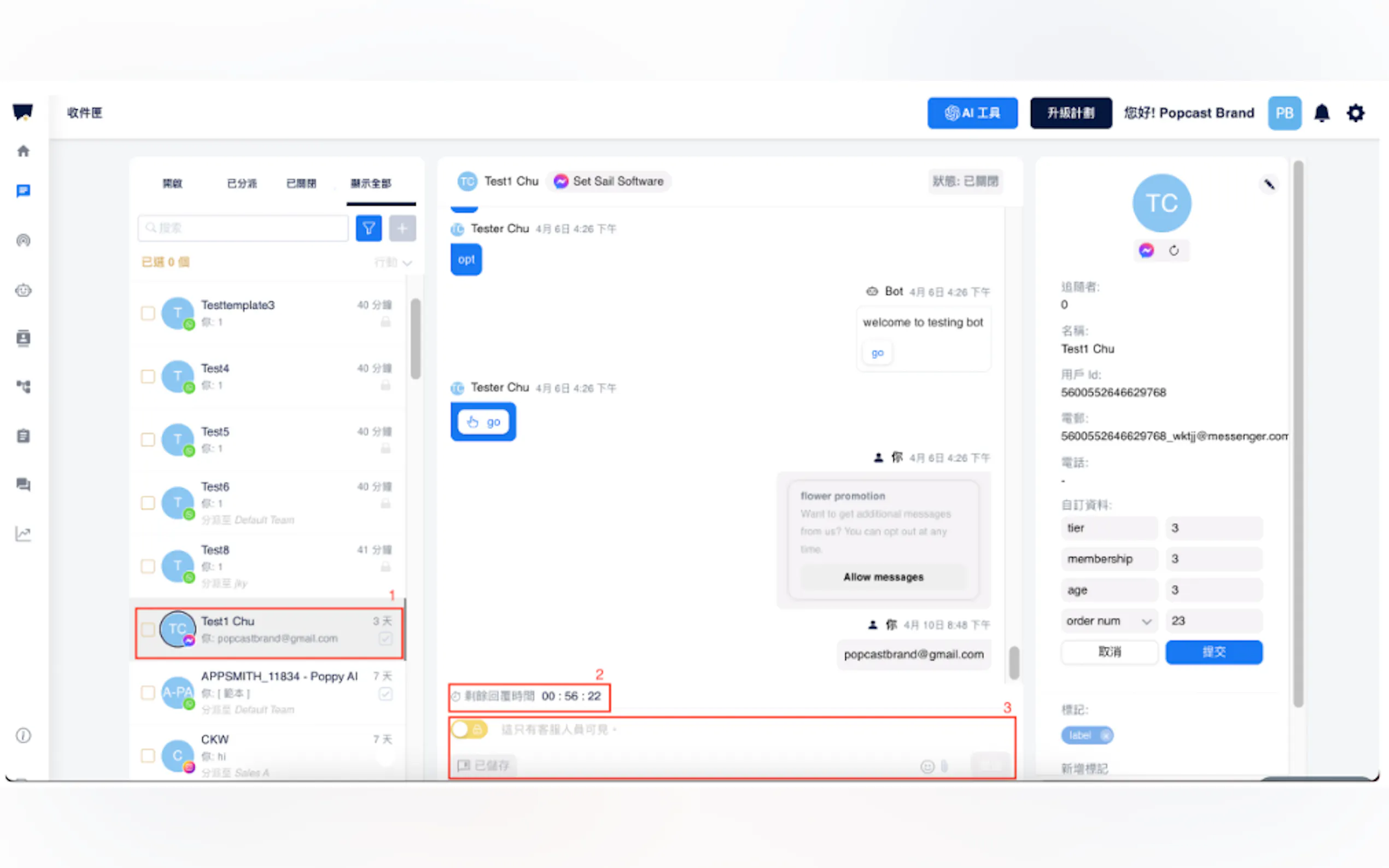Click the refresh icon under avatar
The image size is (1389, 868).
1173,250
